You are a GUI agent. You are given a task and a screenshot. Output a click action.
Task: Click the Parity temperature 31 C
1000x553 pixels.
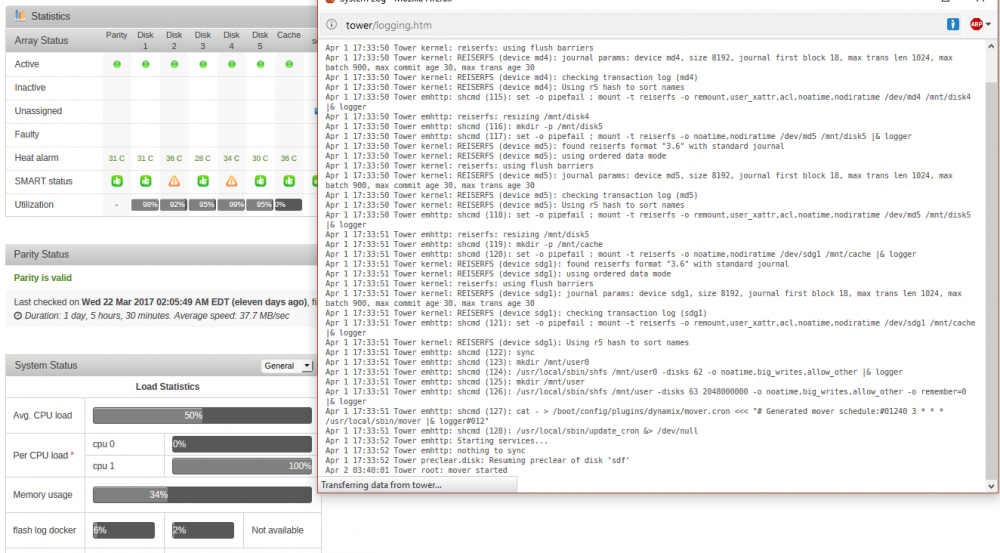click(x=117, y=158)
